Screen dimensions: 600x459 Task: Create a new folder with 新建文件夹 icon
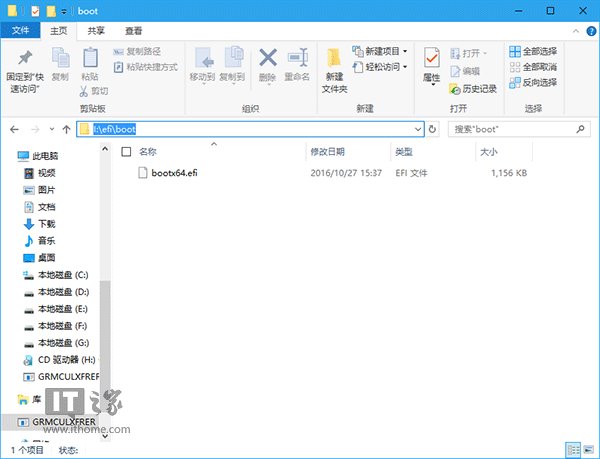point(334,60)
